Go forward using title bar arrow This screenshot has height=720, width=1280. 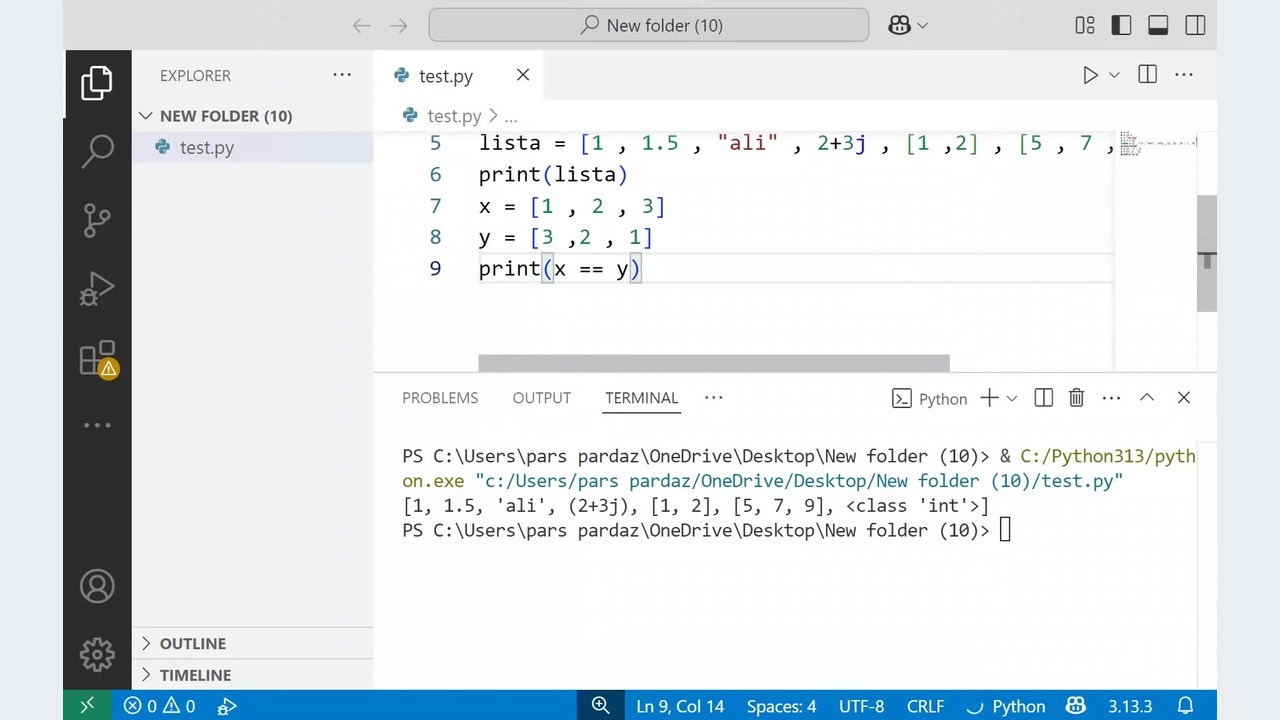pyautogui.click(x=399, y=26)
